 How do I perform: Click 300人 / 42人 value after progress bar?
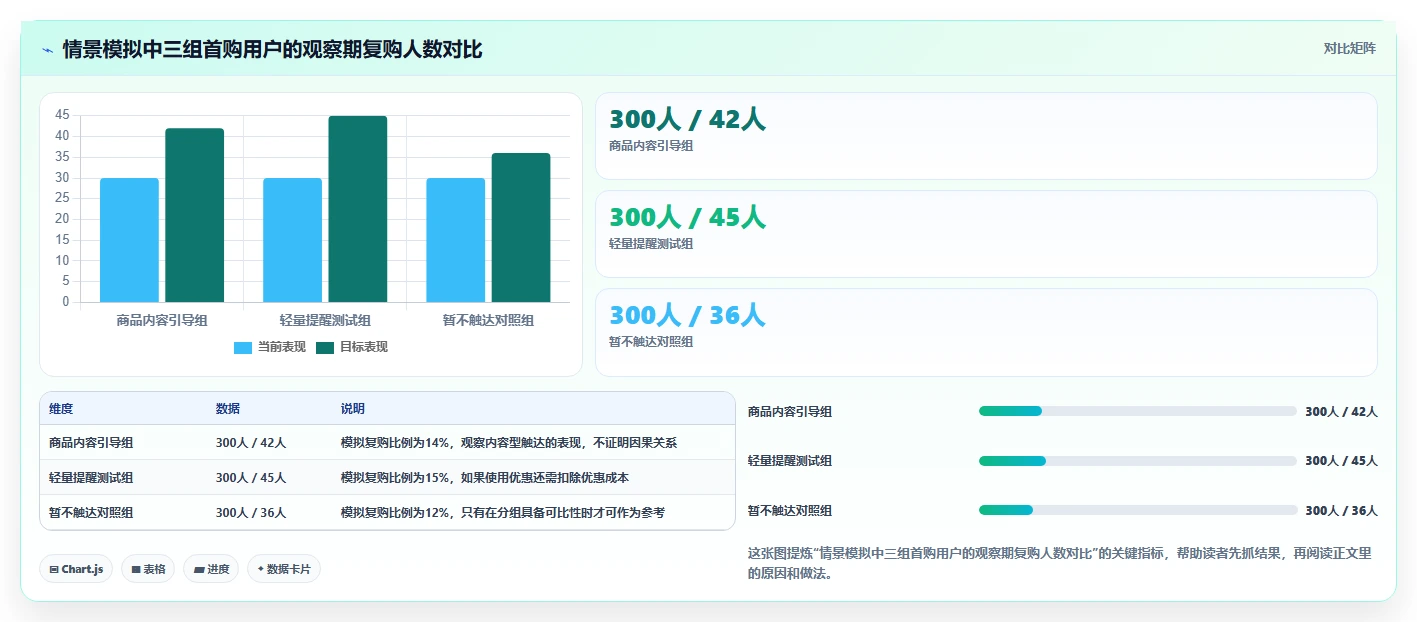point(1342,411)
